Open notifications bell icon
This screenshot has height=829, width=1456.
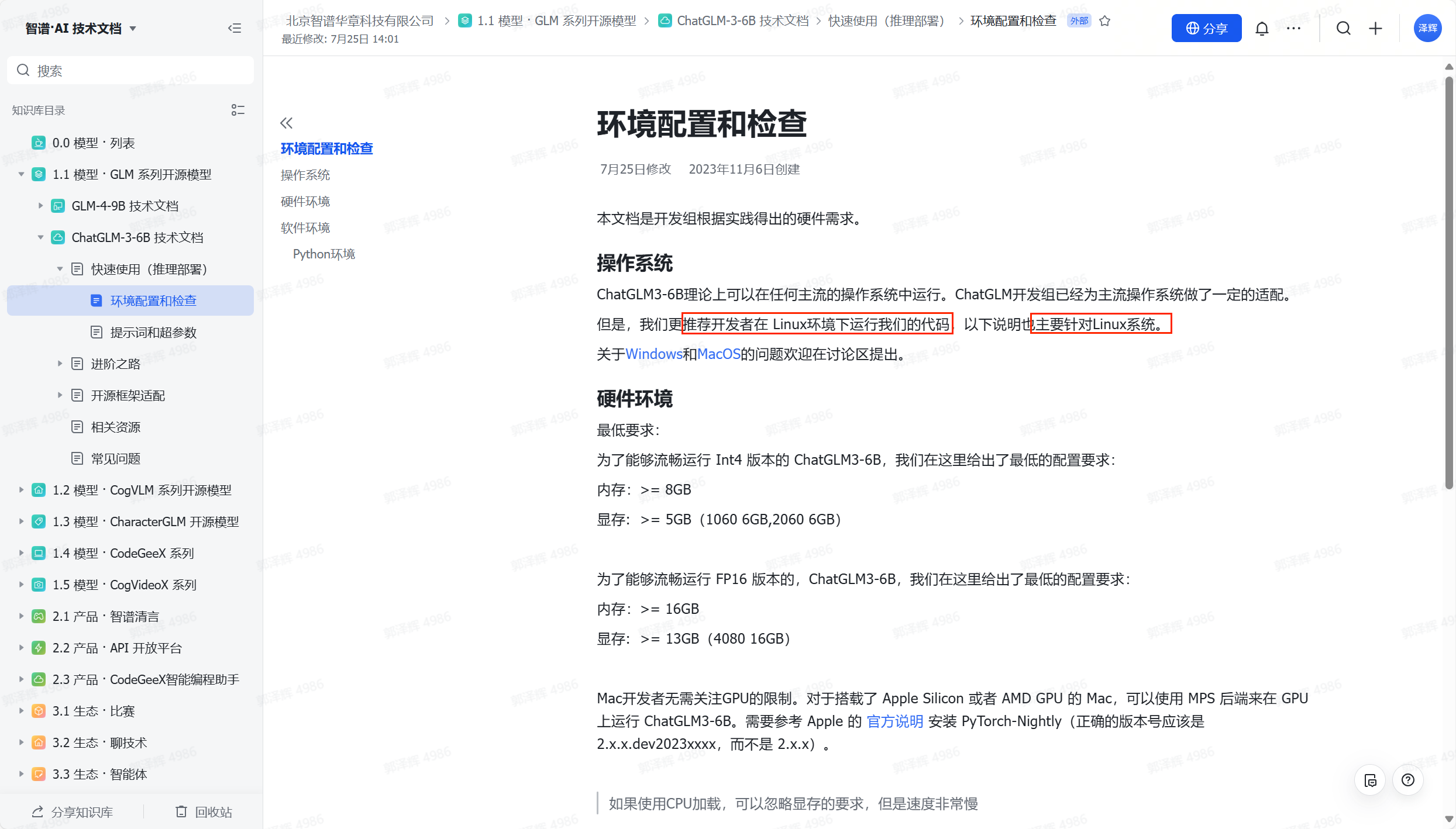coord(1262,28)
